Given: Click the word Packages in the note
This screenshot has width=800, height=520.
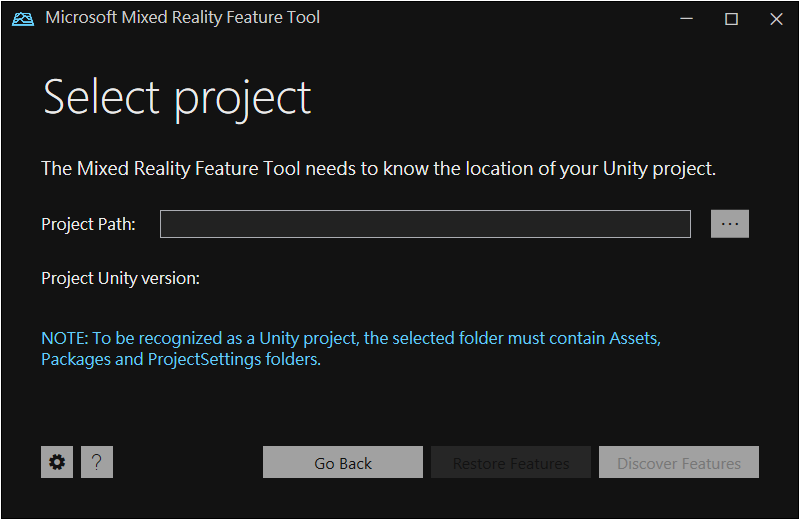Looking at the screenshot, I should 76,360.
